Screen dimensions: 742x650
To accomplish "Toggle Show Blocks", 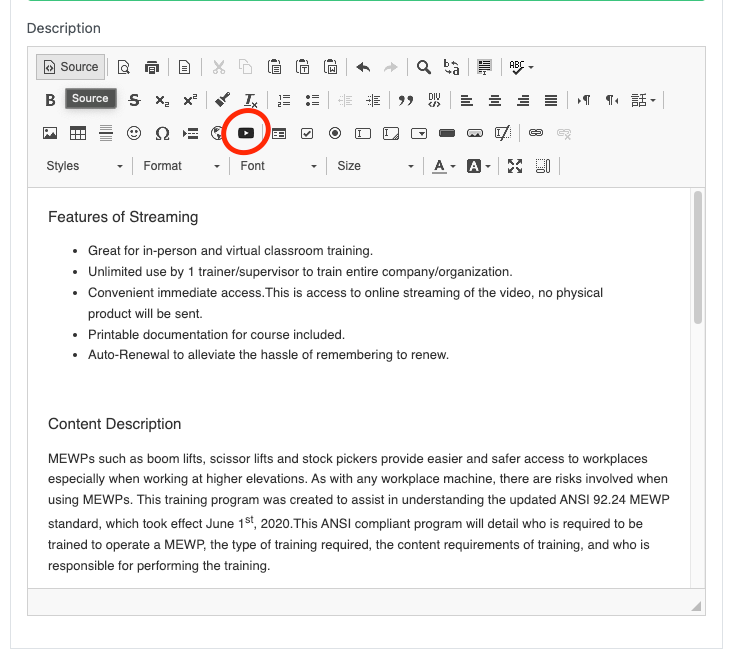I will pos(543,166).
